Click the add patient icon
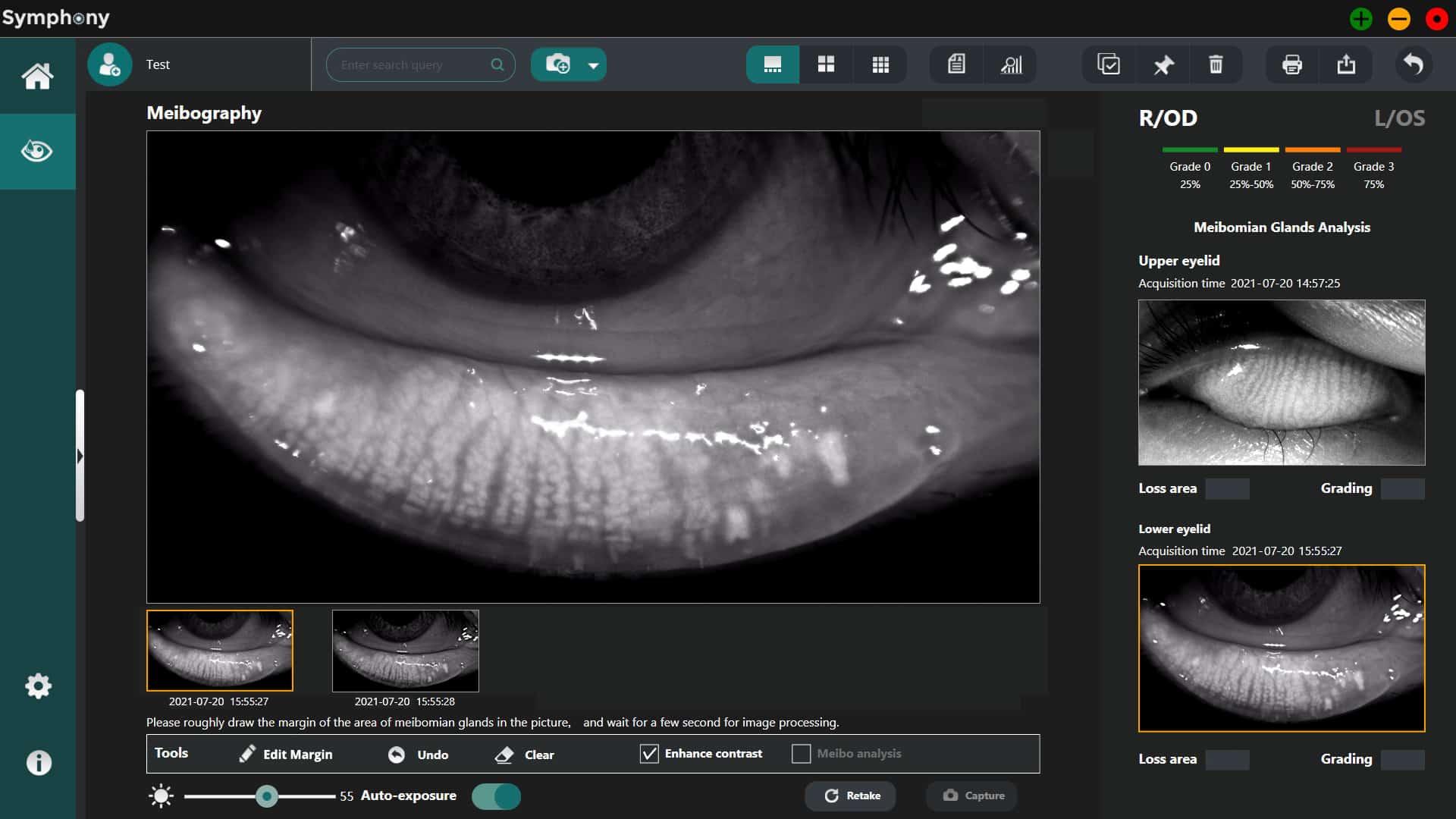This screenshot has height=819, width=1456. 110,64
